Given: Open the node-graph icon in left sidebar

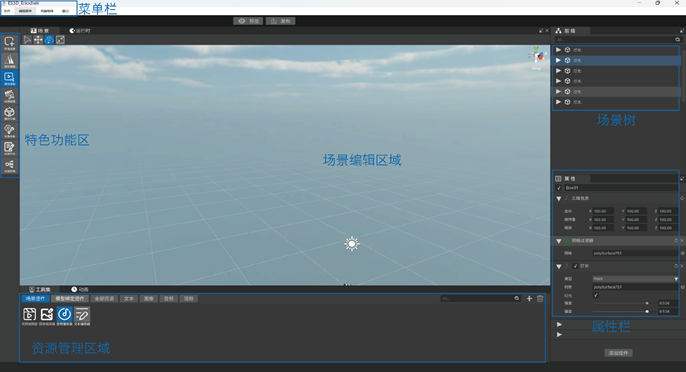Looking at the screenshot, I should (x=9, y=165).
